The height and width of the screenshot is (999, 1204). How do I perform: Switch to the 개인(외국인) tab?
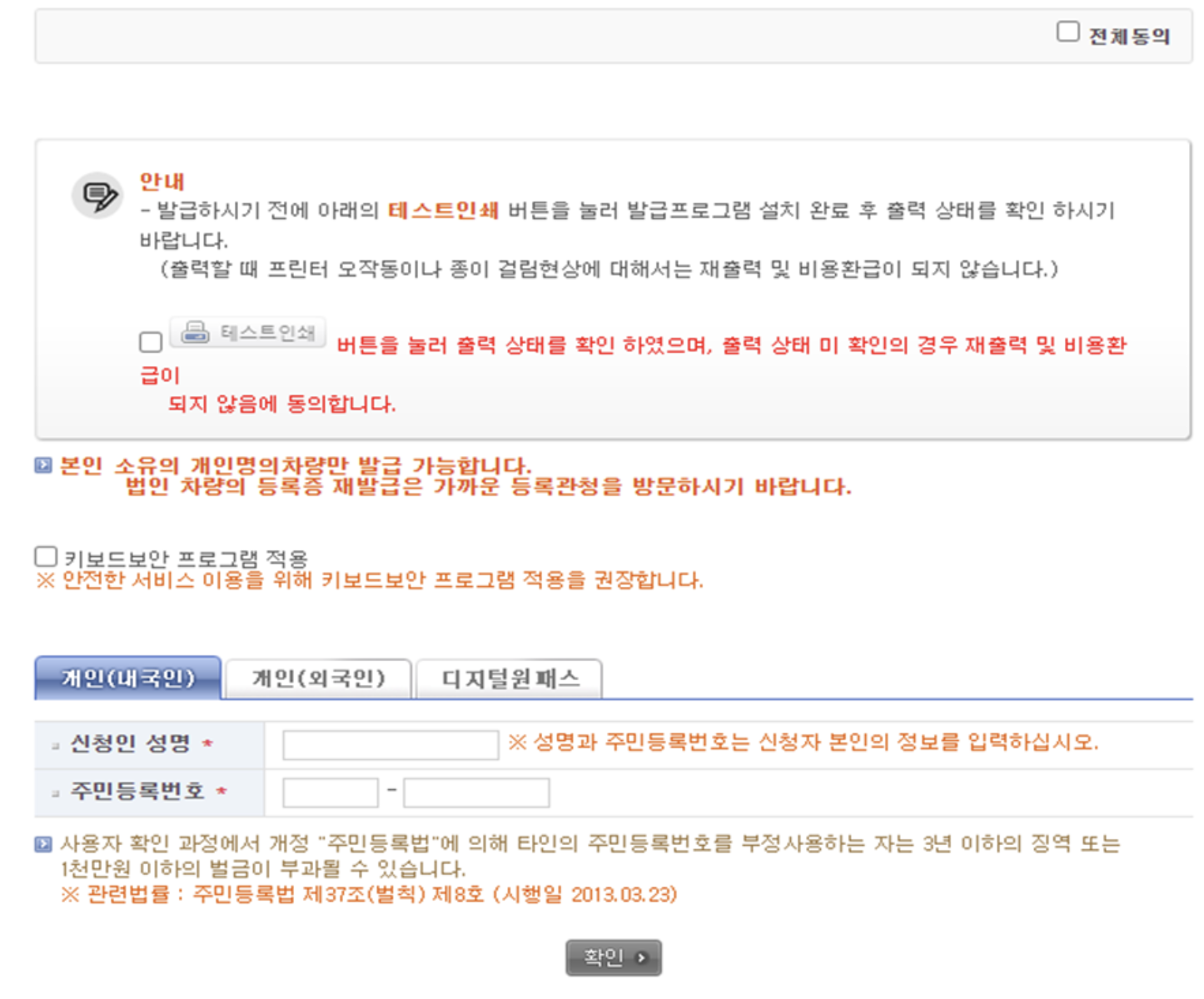320,678
